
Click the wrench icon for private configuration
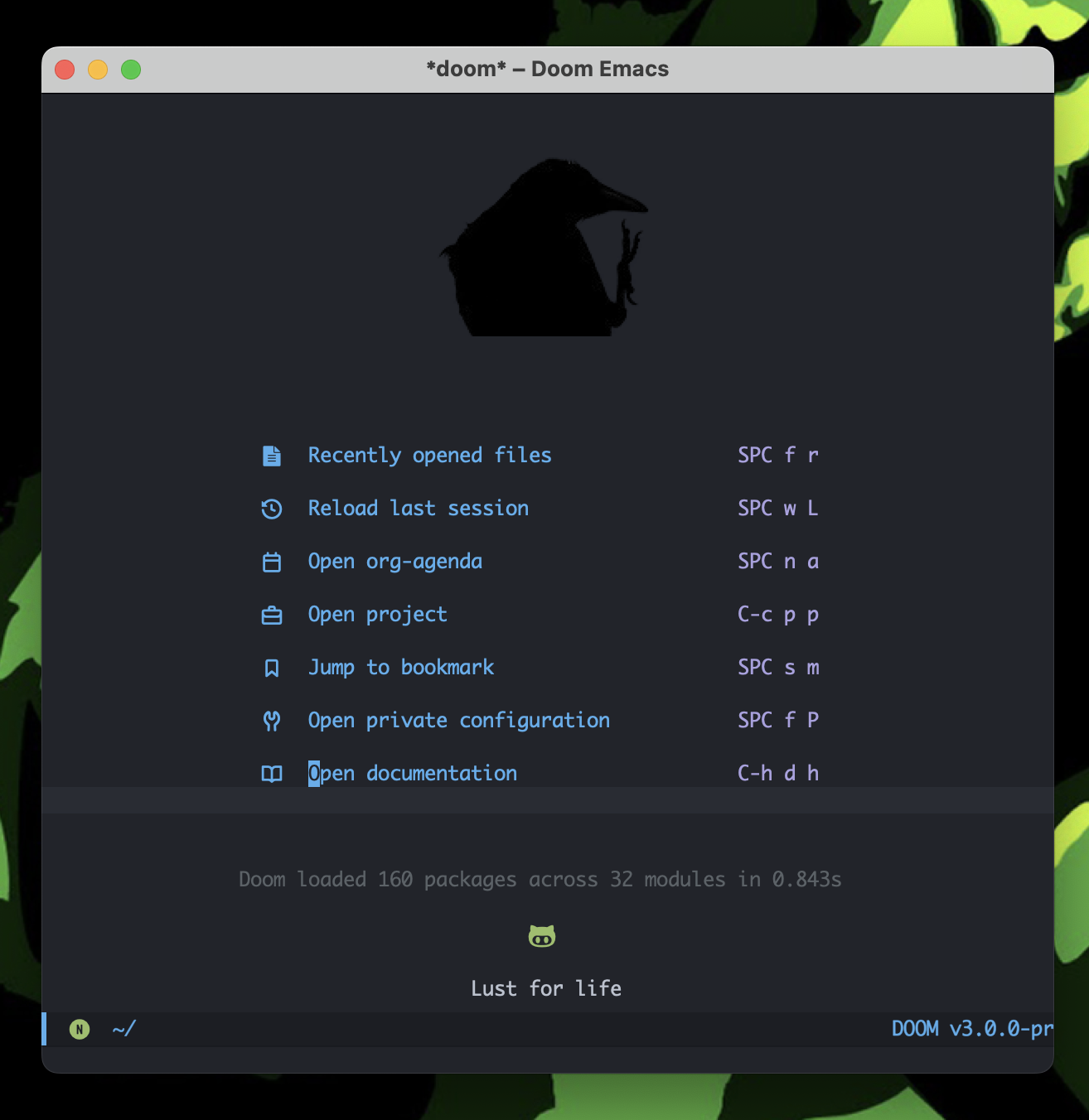point(272,721)
